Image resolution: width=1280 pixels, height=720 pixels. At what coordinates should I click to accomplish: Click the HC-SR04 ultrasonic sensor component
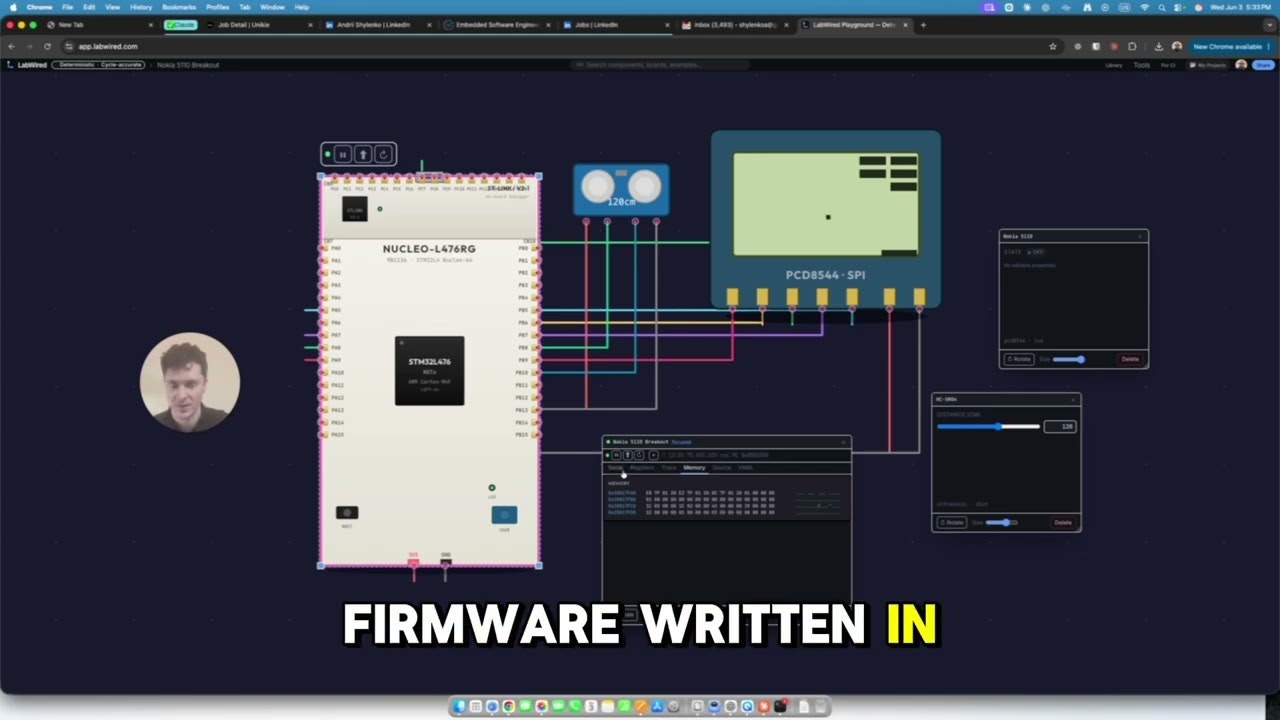tap(621, 190)
